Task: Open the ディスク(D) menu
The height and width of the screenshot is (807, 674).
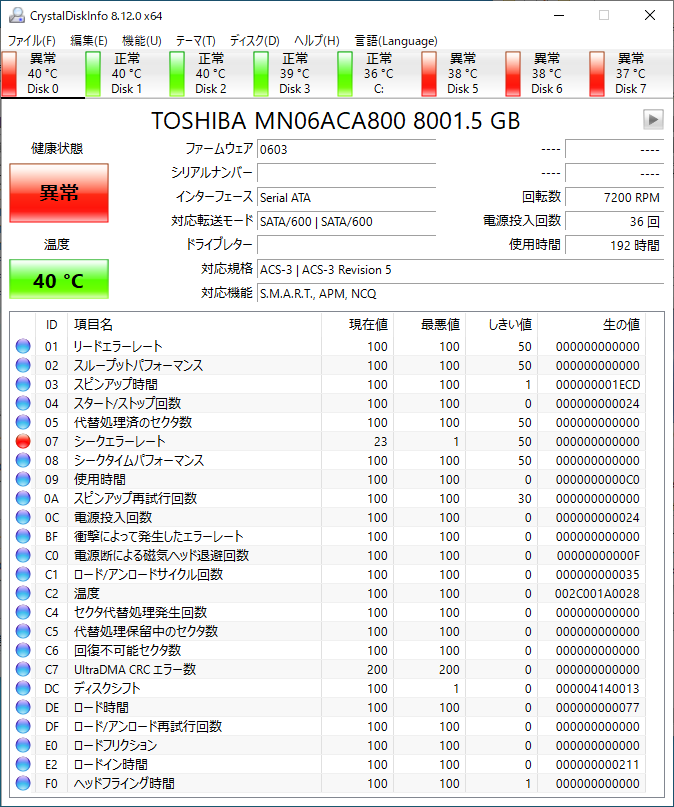Action: pyautogui.click(x=254, y=41)
